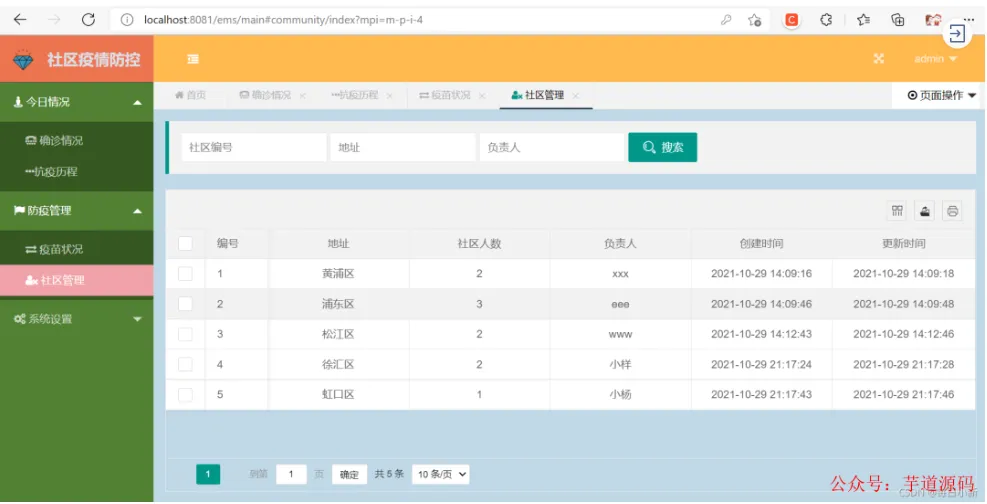Check the row for 虹口区
987x504 pixels.
[x=185, y=395]
